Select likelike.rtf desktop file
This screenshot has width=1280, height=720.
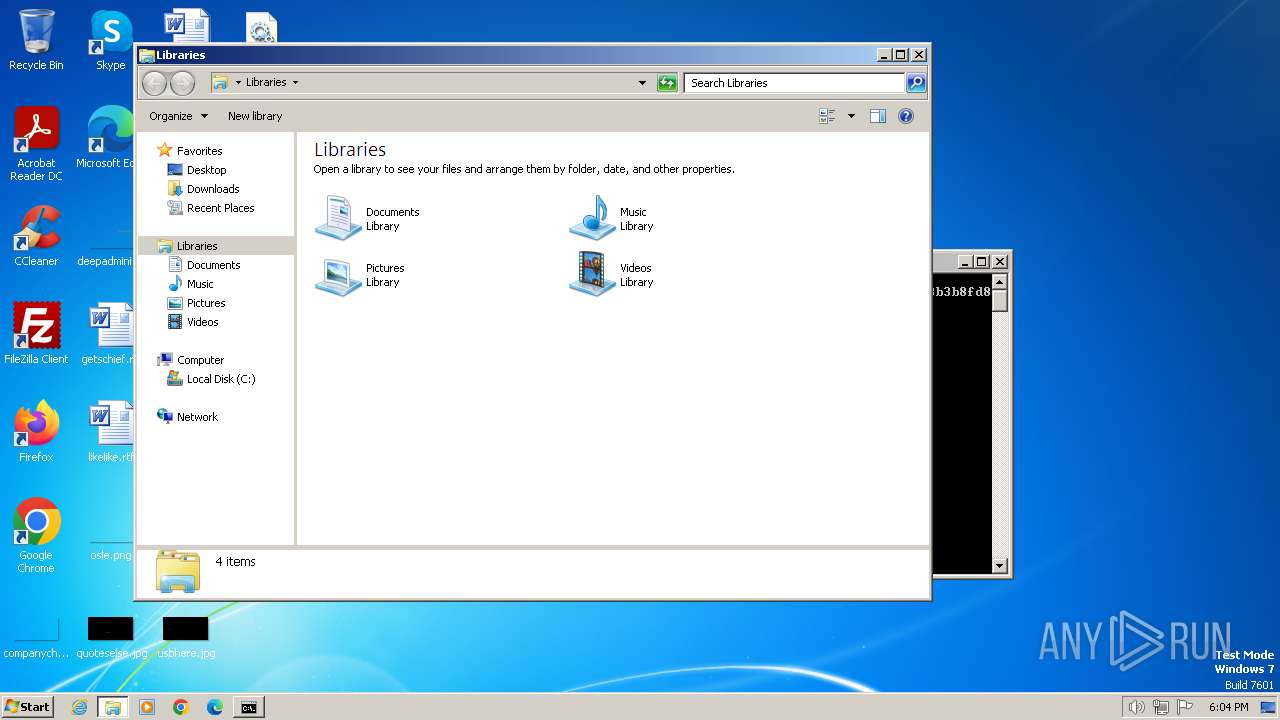coord(111,432)
